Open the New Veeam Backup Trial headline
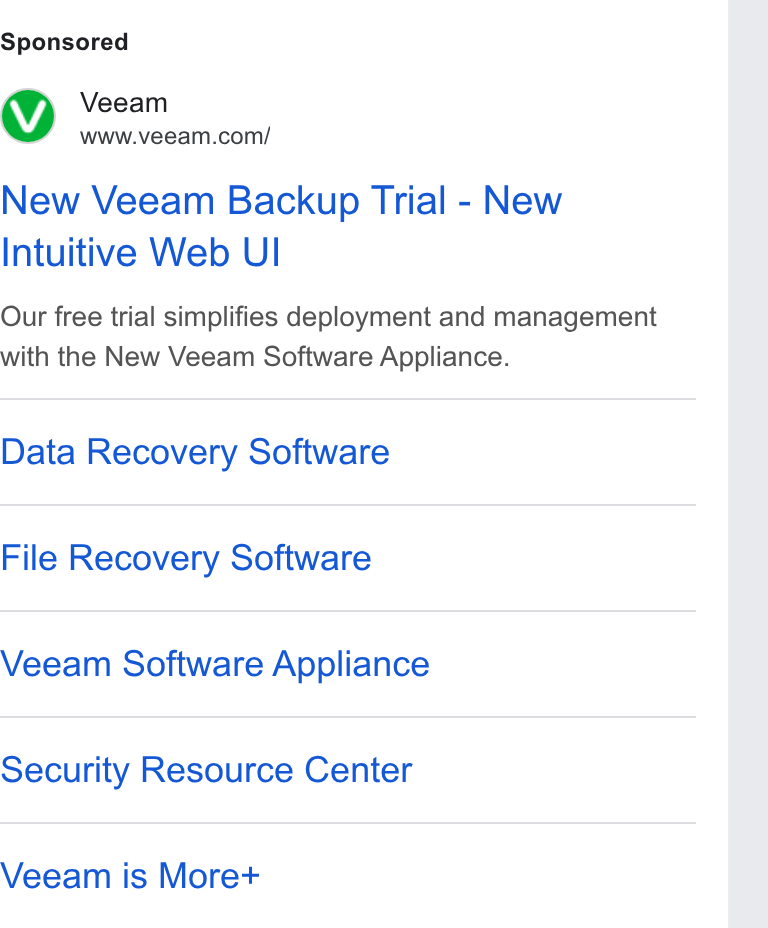 click(281, 200)
